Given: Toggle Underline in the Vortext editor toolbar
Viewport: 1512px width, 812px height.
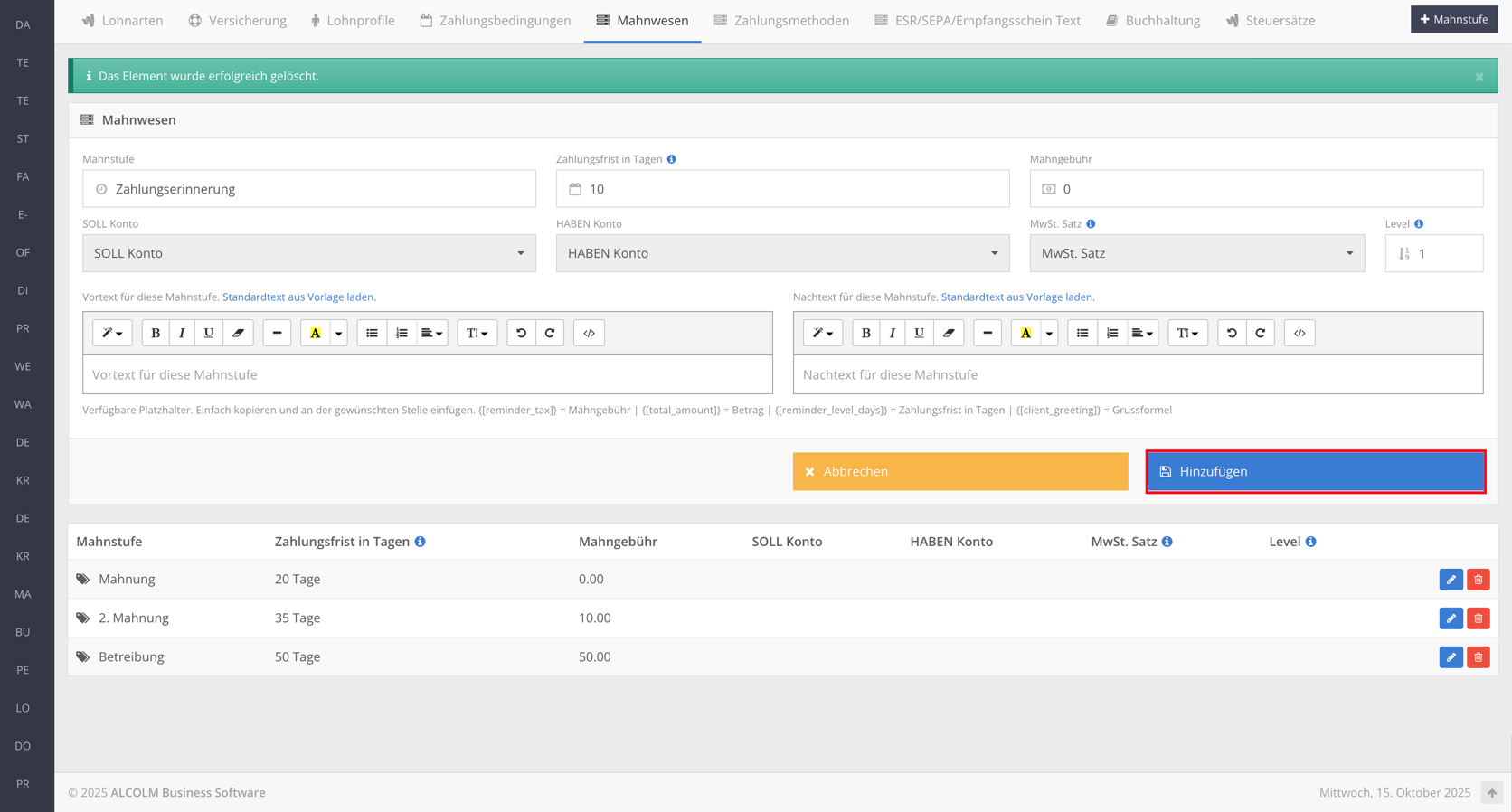Looking at the screenshot, I should [209, 333].
